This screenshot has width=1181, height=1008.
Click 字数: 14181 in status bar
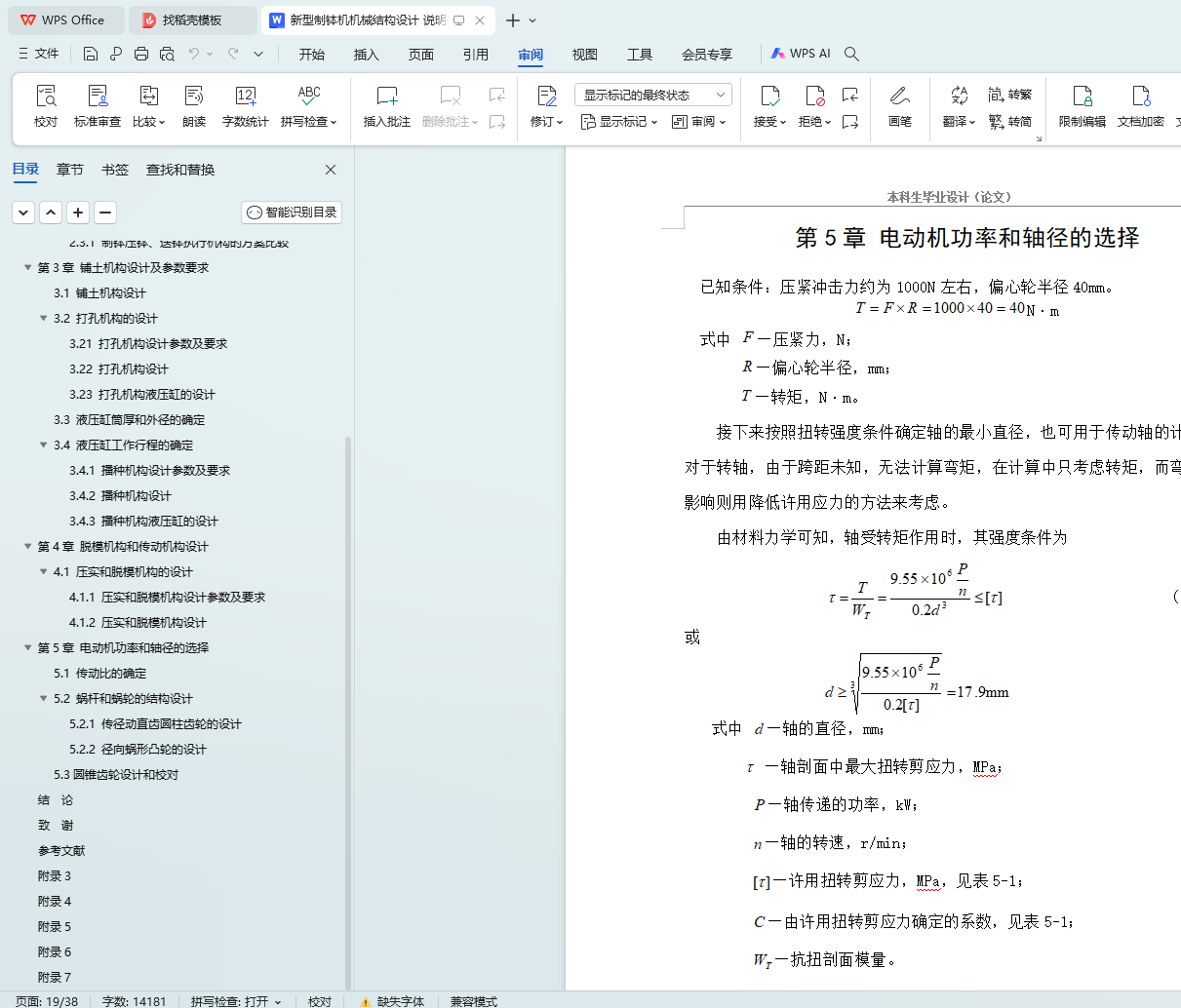coord(135,1001)
